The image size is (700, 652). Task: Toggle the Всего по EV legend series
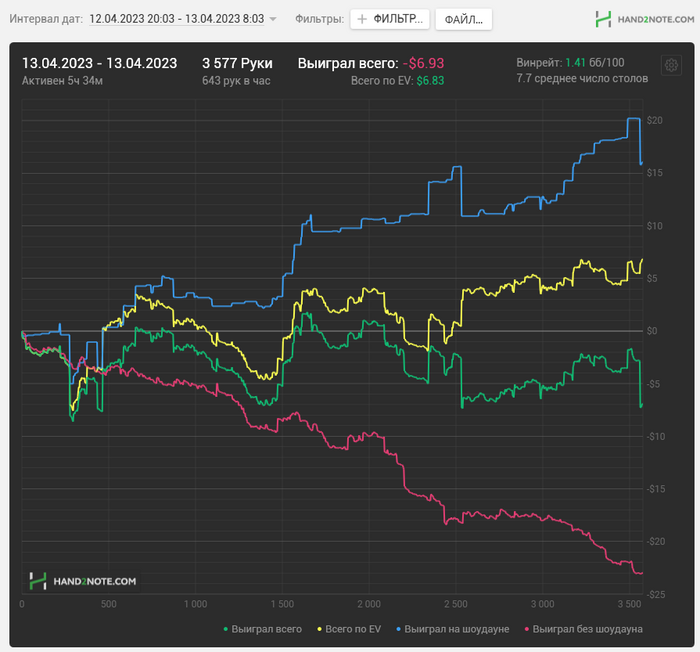coord(349,629)
